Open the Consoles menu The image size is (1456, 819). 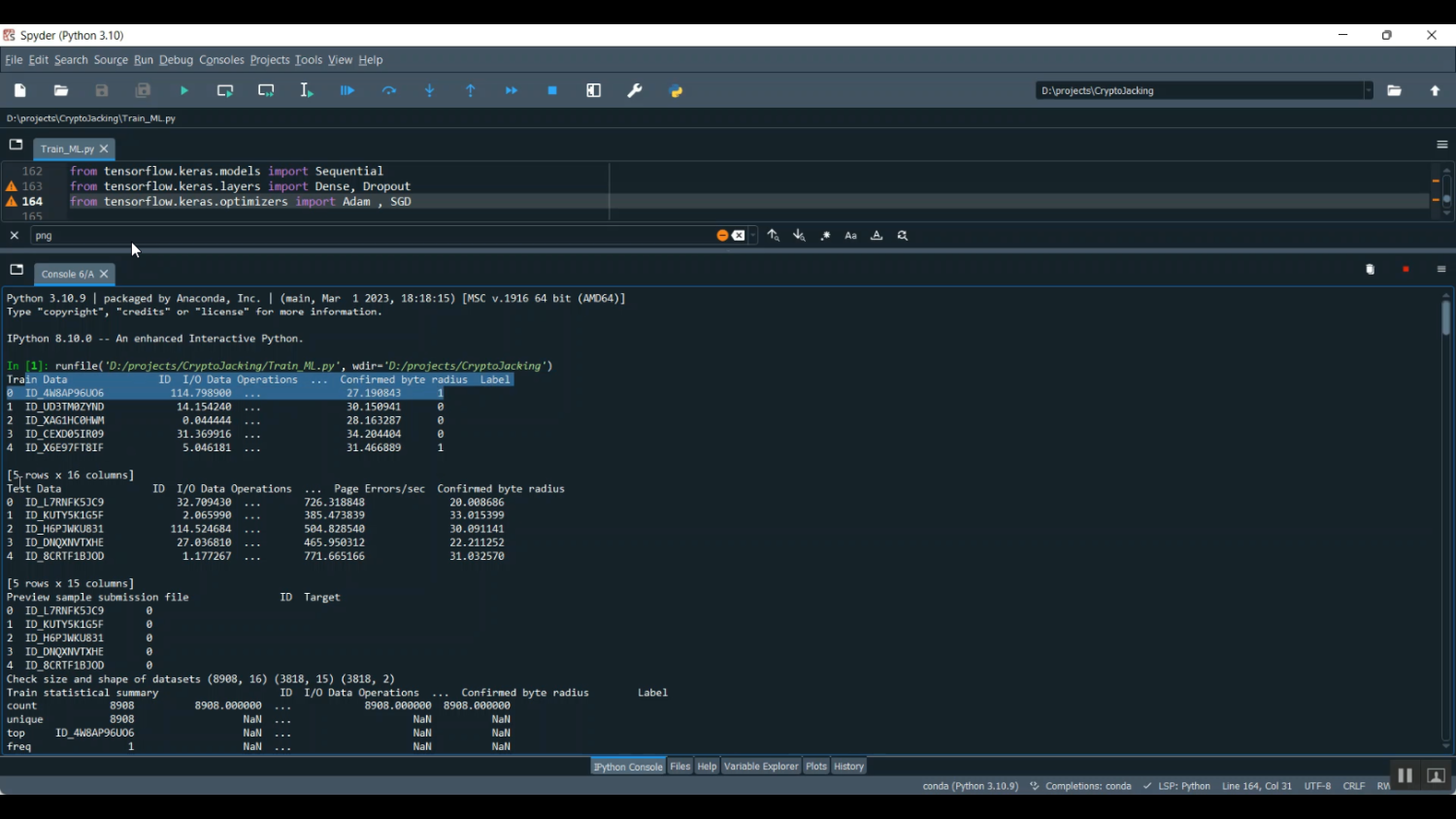(221, 60)
